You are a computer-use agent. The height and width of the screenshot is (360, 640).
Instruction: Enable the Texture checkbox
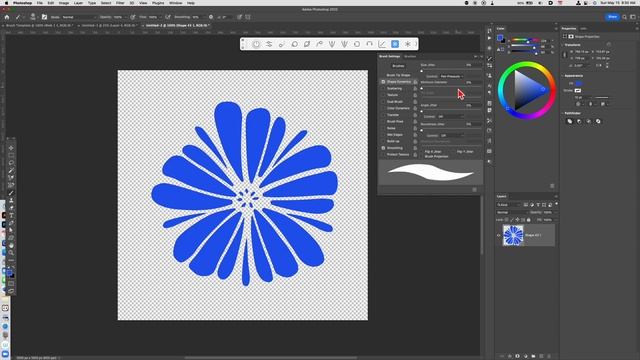click(x=383, y=95)
